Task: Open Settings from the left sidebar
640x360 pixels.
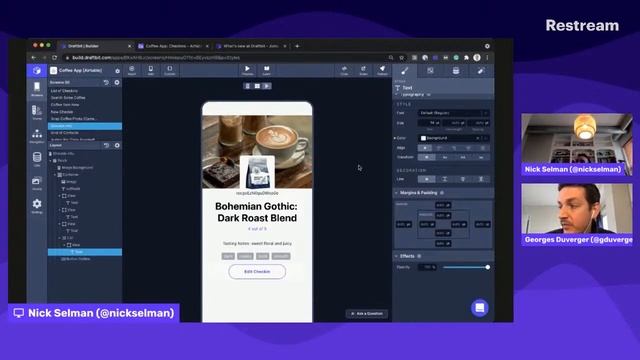Action: [37, 206]
